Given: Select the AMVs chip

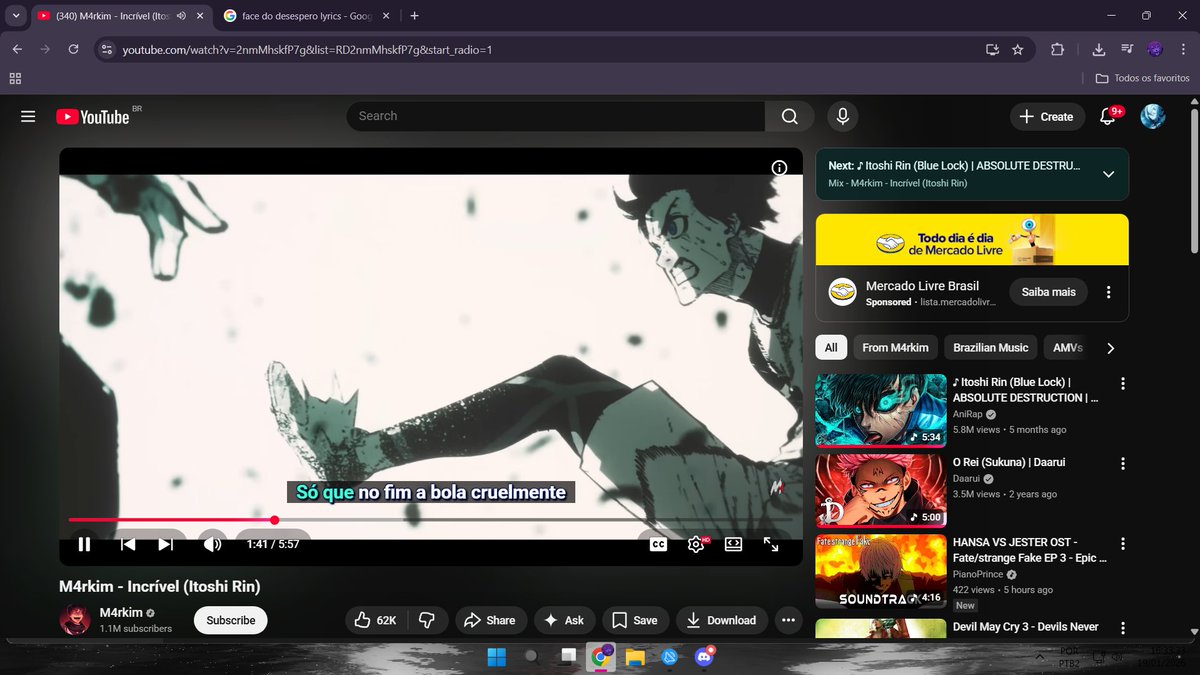Looking at the screenshot, I should (1068, 347).
